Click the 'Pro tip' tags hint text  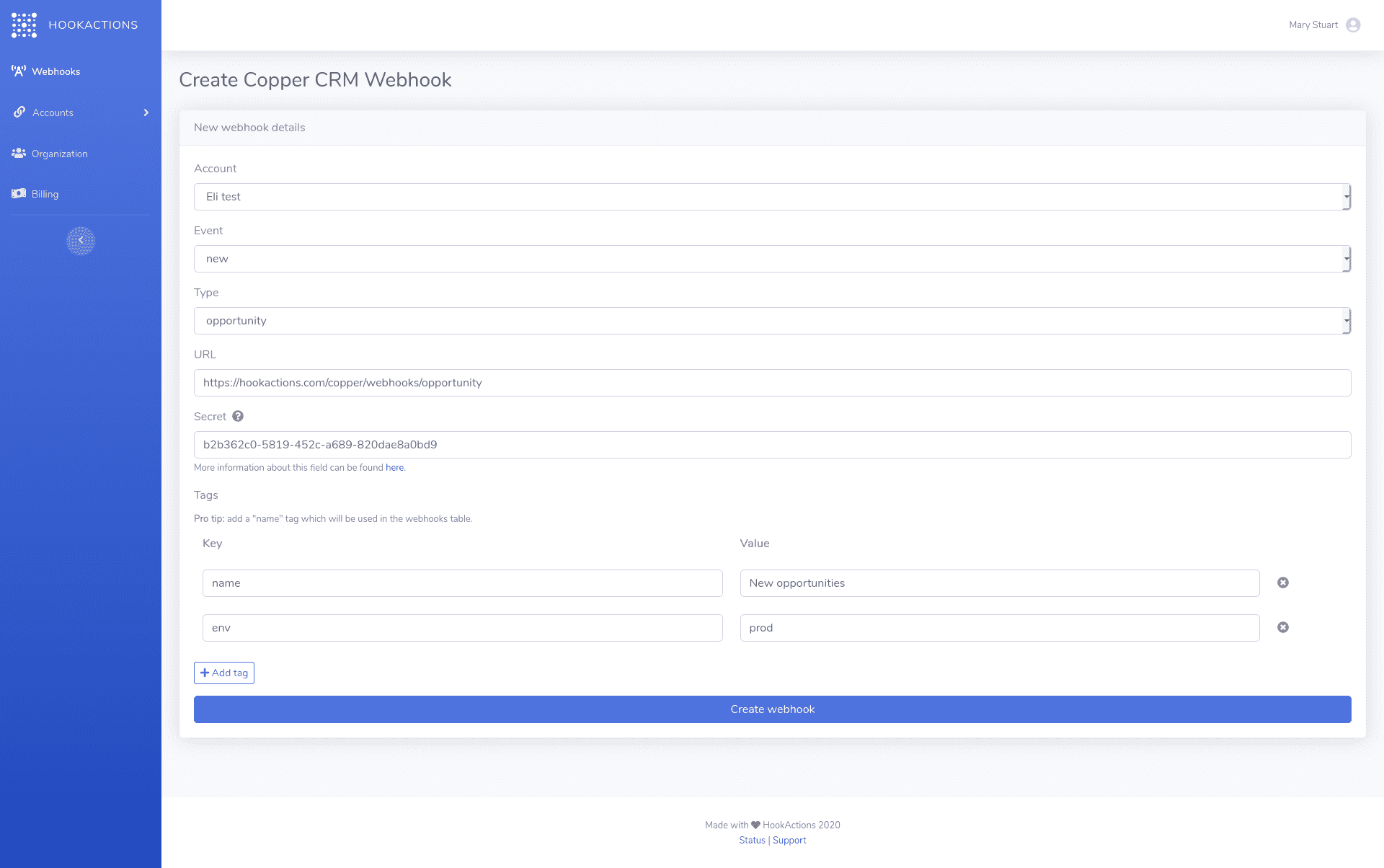pyautogui.click(x=333, y=518)
